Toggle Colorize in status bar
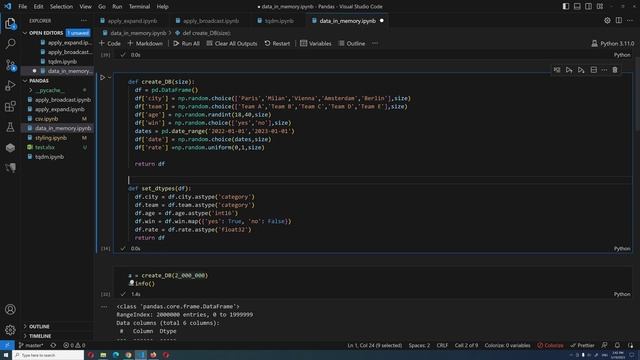This screenshot has width=640, height=360. (x=550, y=345)
